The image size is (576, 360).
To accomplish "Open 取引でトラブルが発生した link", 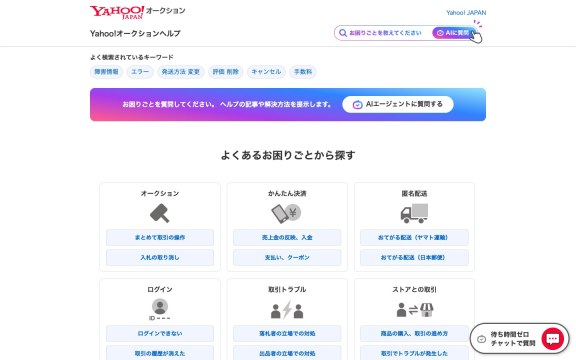I will [x=414, y=353].
